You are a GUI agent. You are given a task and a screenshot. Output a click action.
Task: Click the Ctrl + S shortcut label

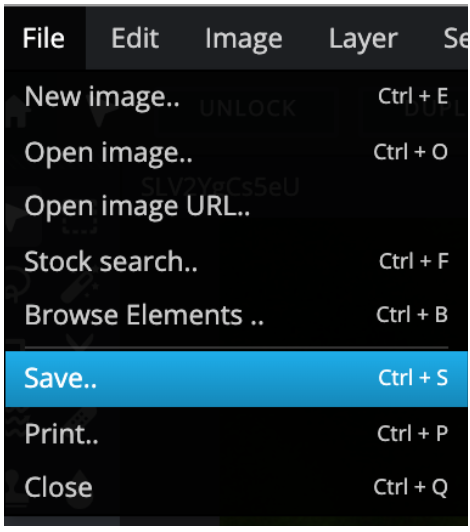[x=413, y=377]
